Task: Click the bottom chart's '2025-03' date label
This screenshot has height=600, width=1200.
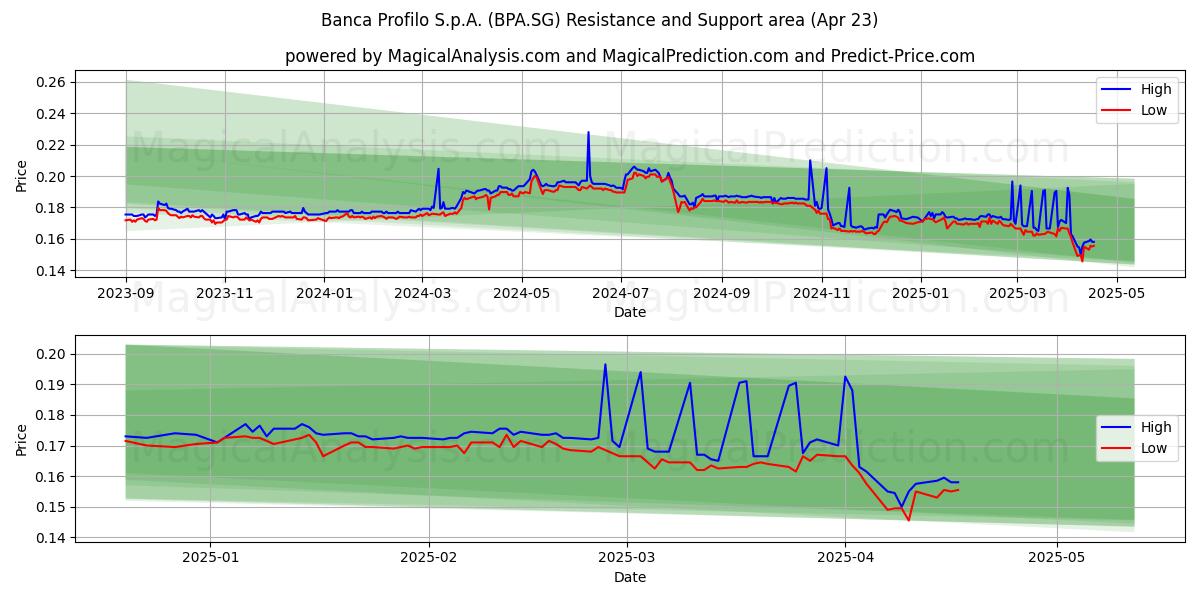Action: (x=626, y=560)
